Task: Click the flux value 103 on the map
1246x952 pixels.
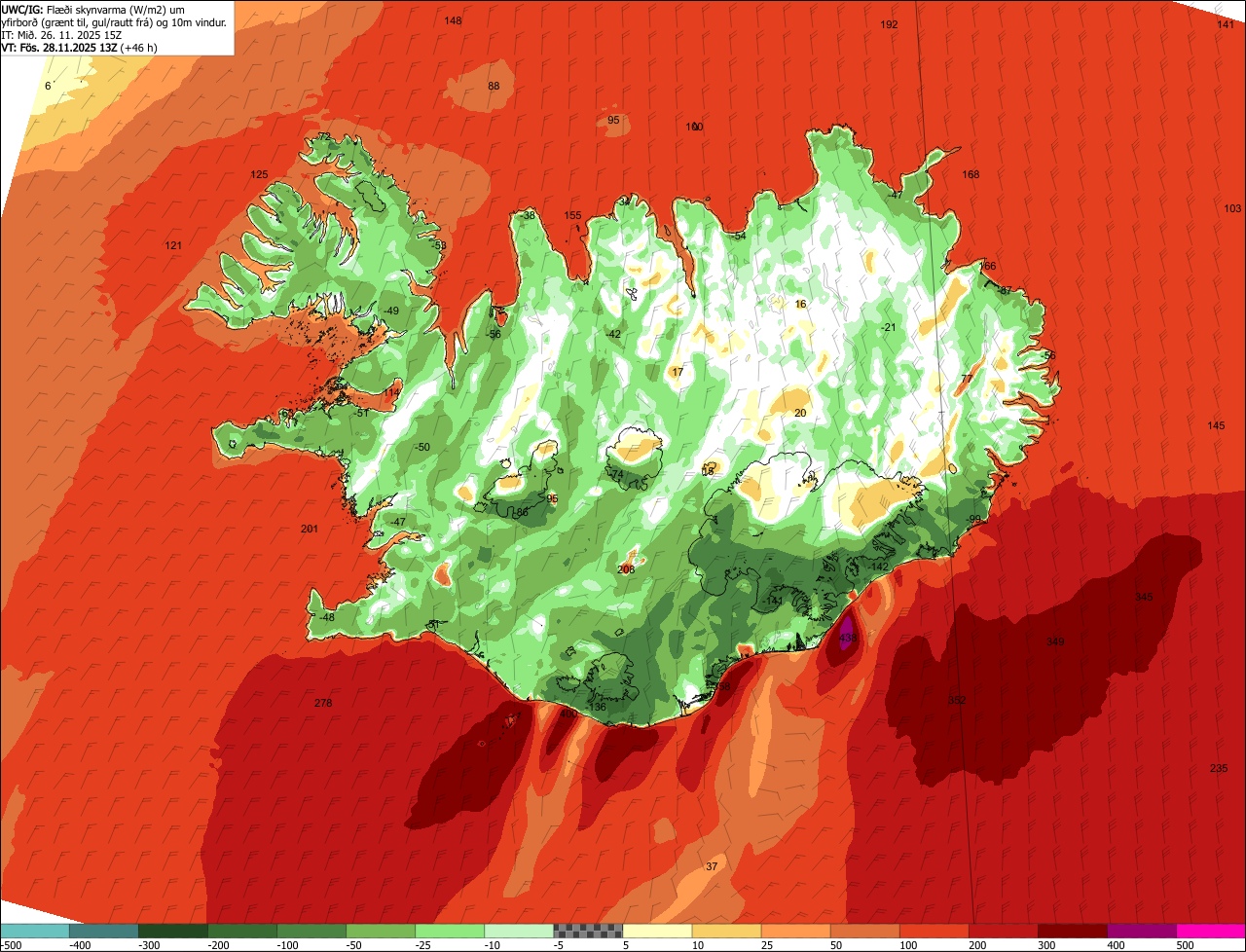Action: click(1232, 208)
